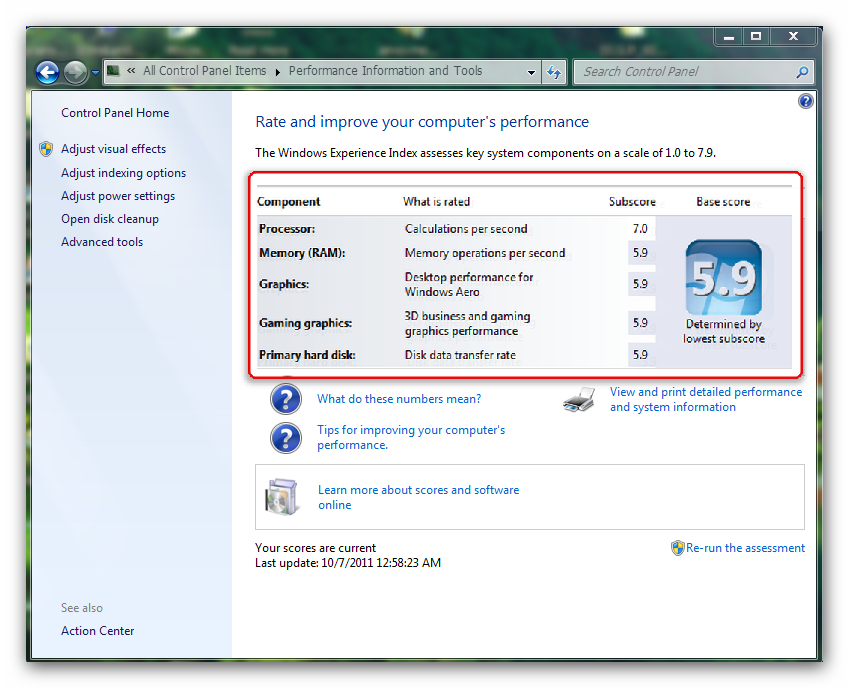
Task: Select 'All Control Panel Items' breadcrumb
Action: coord(204,71)
